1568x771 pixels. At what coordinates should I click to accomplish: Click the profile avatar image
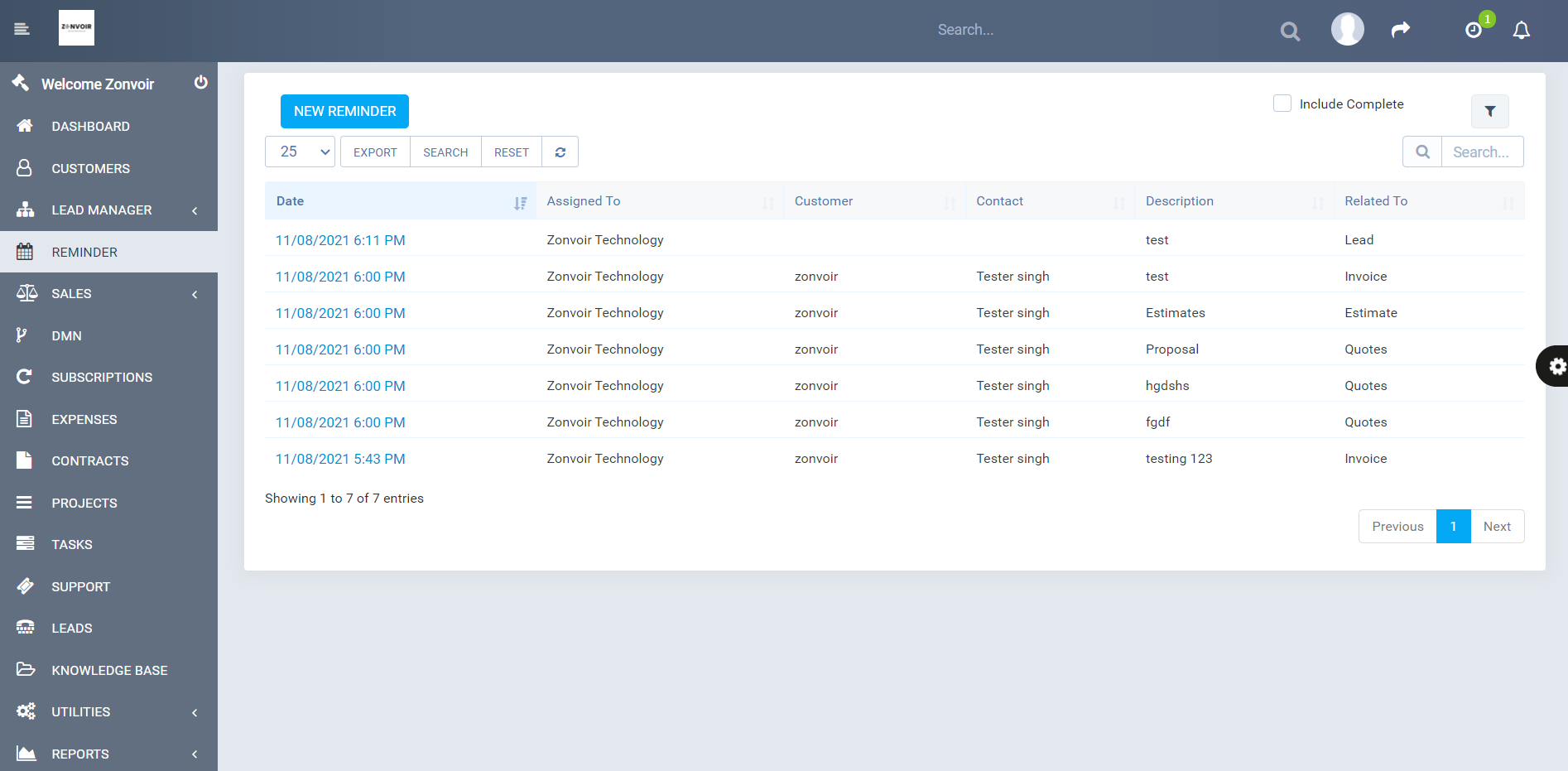[x=1347, y=28]
